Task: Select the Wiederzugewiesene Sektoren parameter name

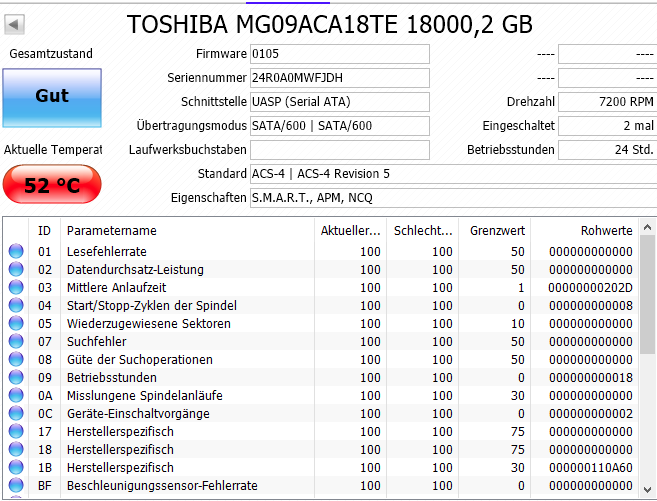Action: coord(149,323)
